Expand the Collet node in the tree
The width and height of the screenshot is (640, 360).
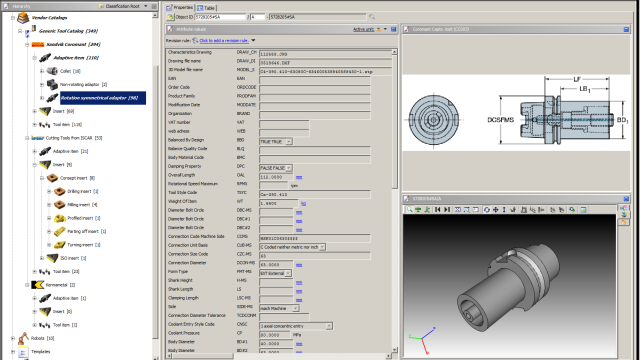pos(42,71)
